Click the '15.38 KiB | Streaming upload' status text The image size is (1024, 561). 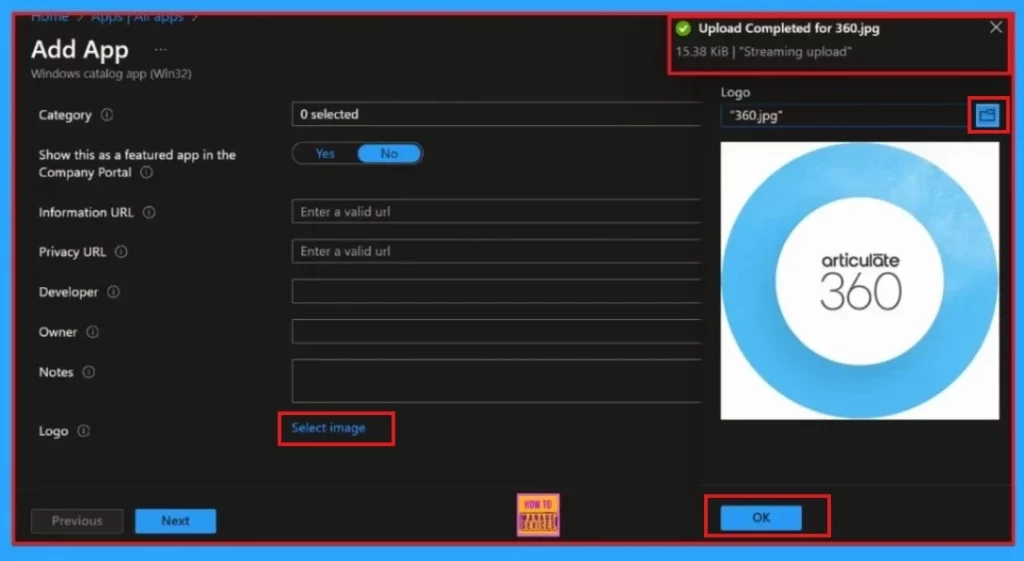763,52
